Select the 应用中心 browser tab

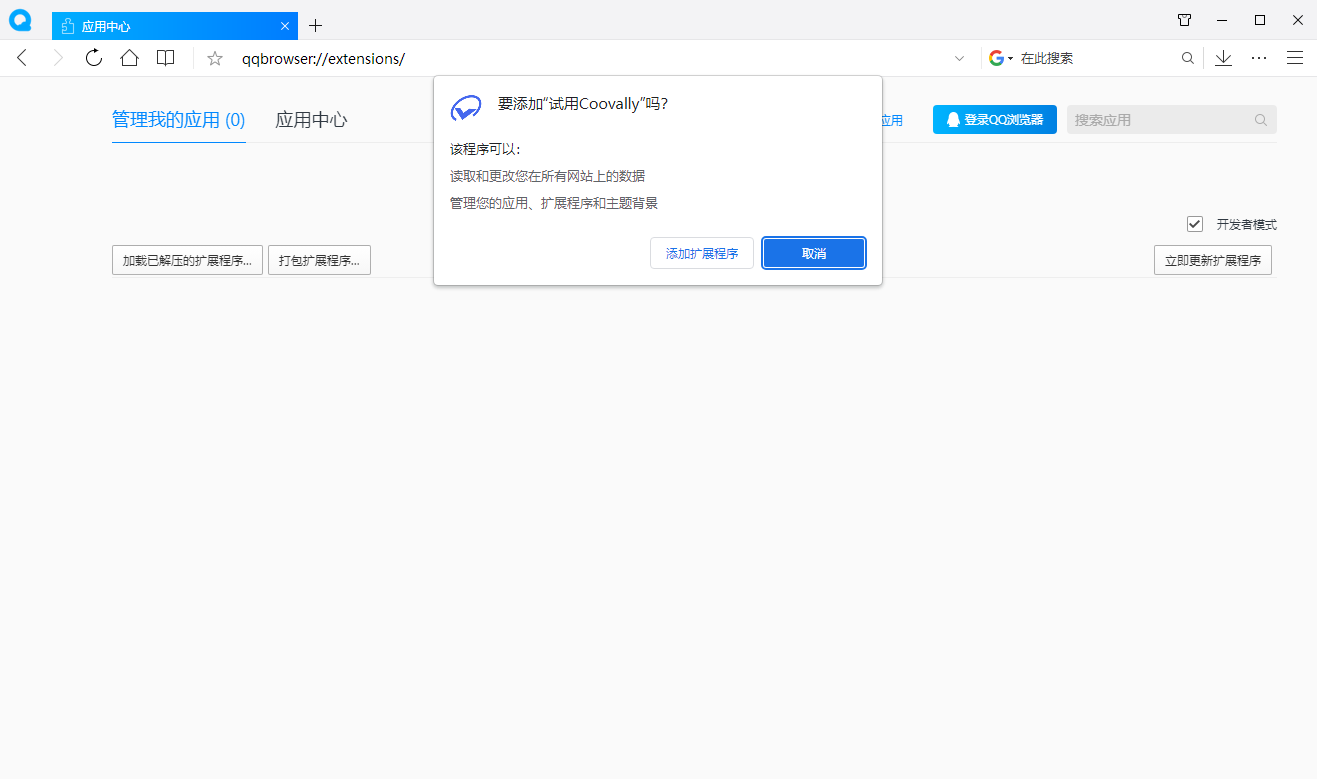[175, 26]
